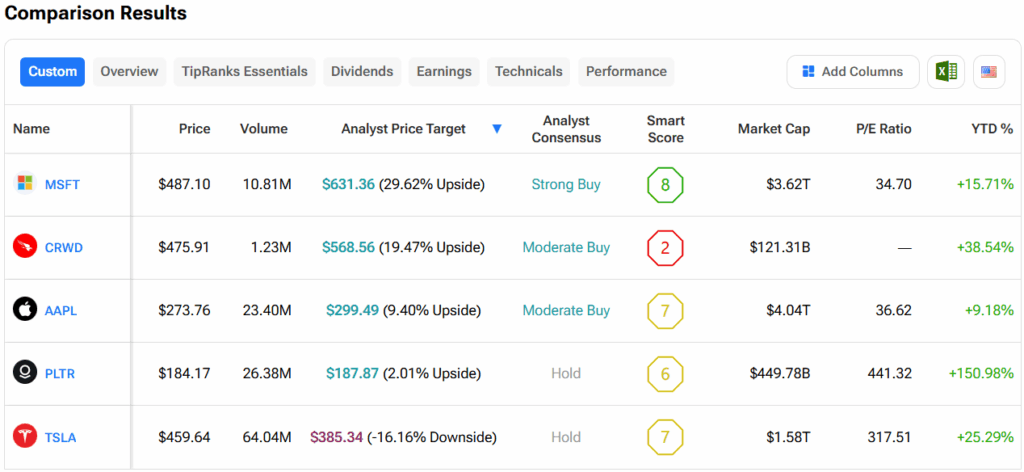The image size is (1024, 472).
Task: Click the Palantir logo icon
Action: [25, 373]
